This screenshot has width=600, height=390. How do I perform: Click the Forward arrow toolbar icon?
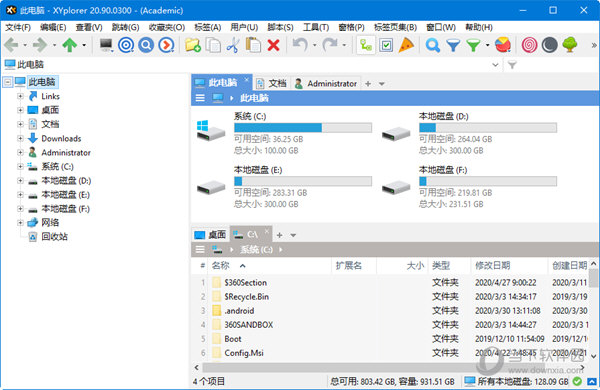tap(40, 45)
